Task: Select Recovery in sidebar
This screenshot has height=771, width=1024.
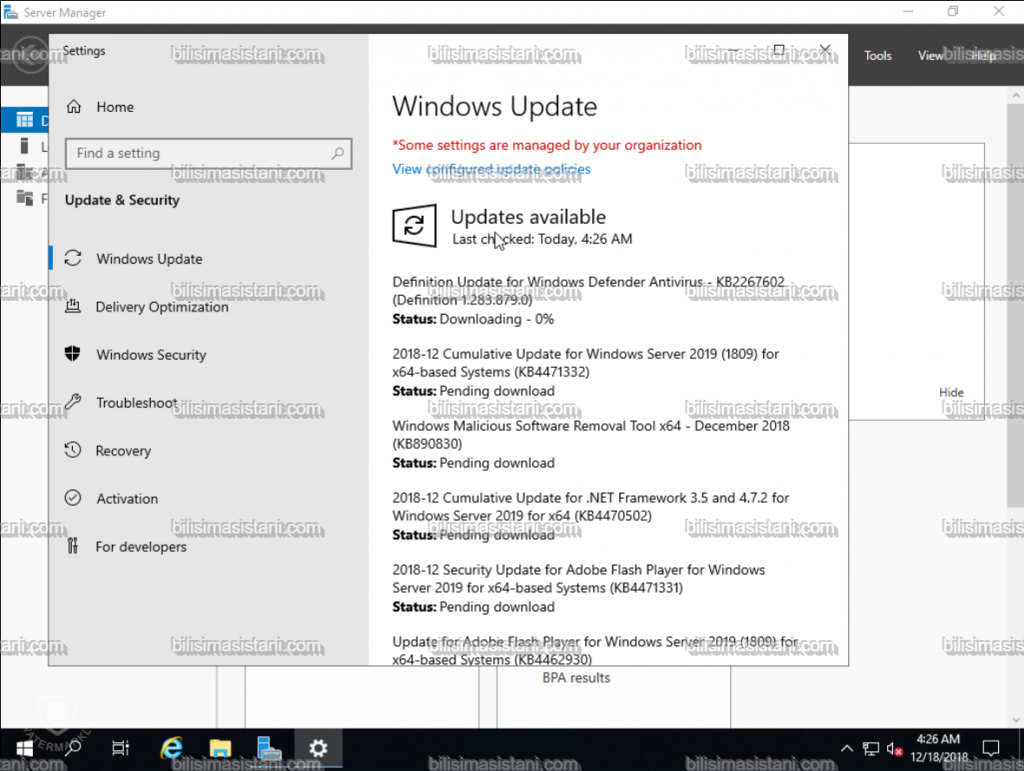Action: [123, 450]
